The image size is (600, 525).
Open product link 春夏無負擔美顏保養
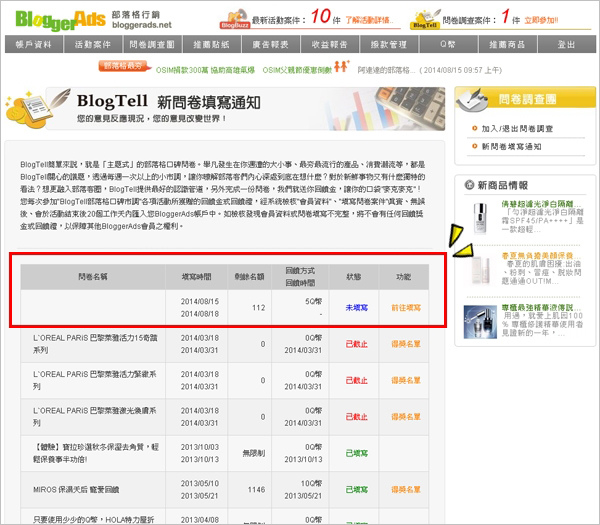(541, 256)
